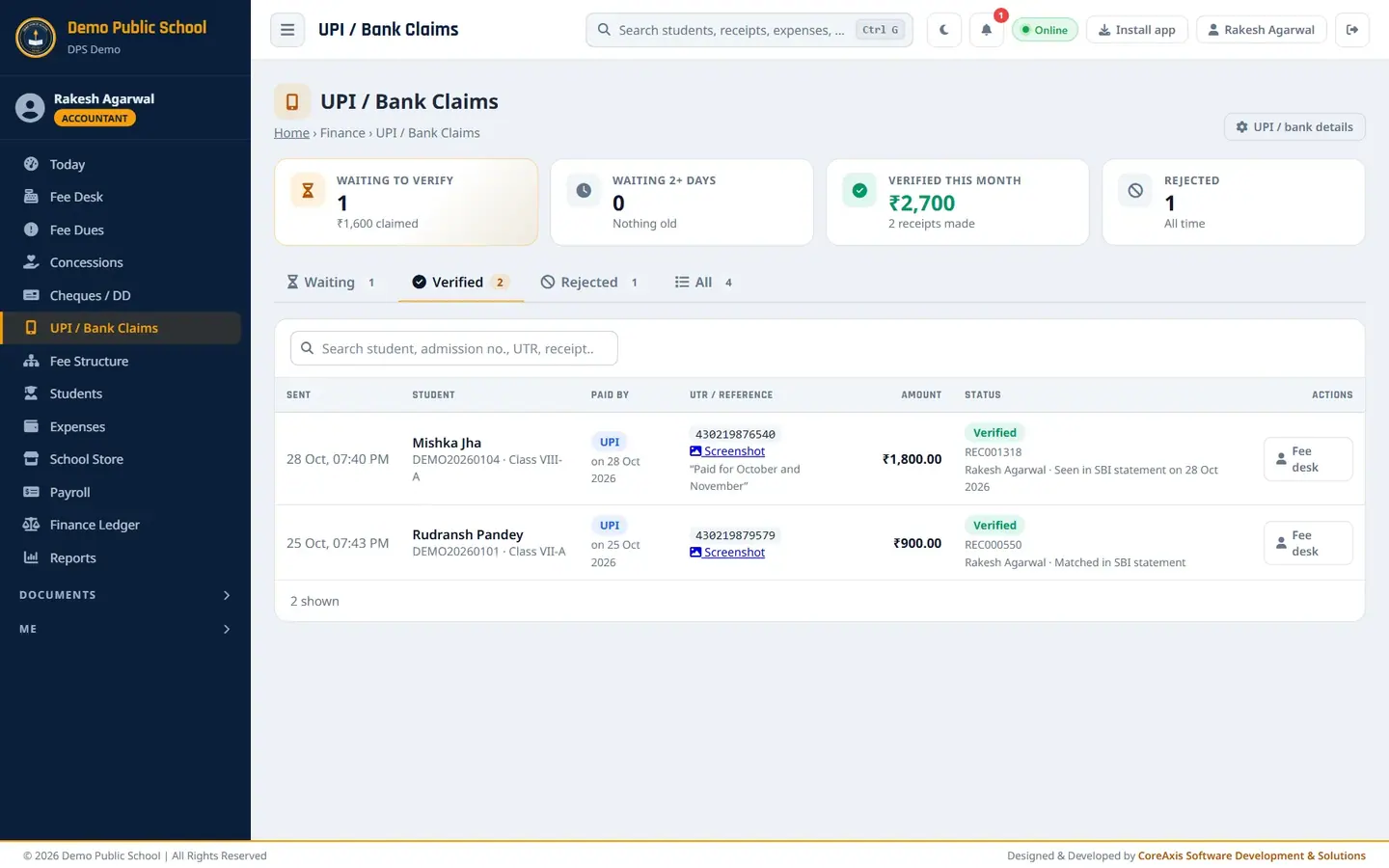The width and height of the screenshot is (1389, 868).
Task: Select UPI / Bank Claims sidebar item
Action: coord(121,328)
